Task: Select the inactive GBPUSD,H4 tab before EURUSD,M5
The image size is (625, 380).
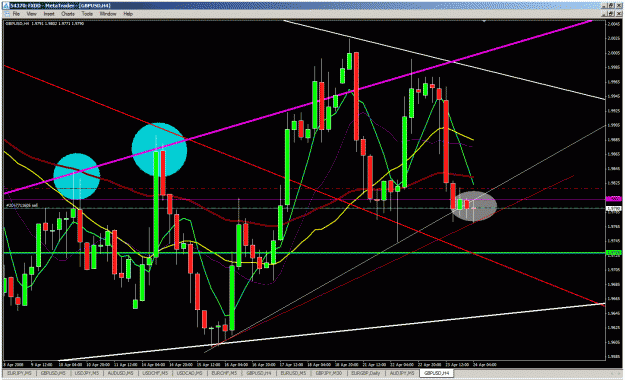Action: [x=259, y=373]
